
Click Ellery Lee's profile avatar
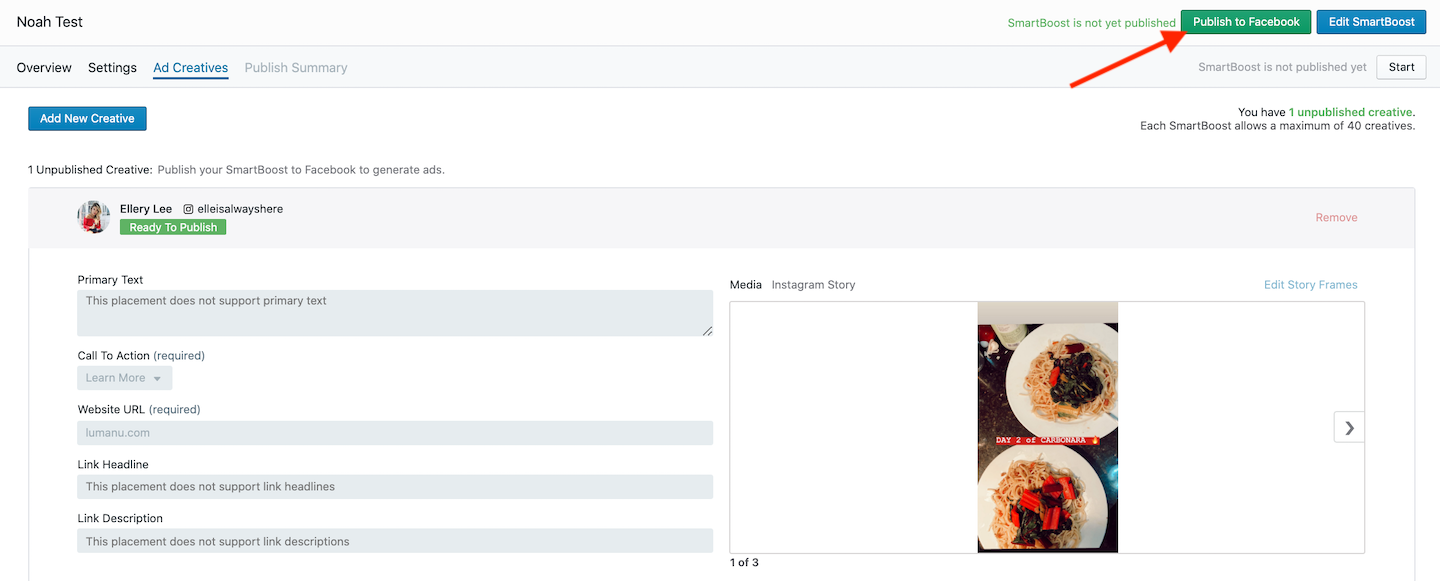(94, 217)
